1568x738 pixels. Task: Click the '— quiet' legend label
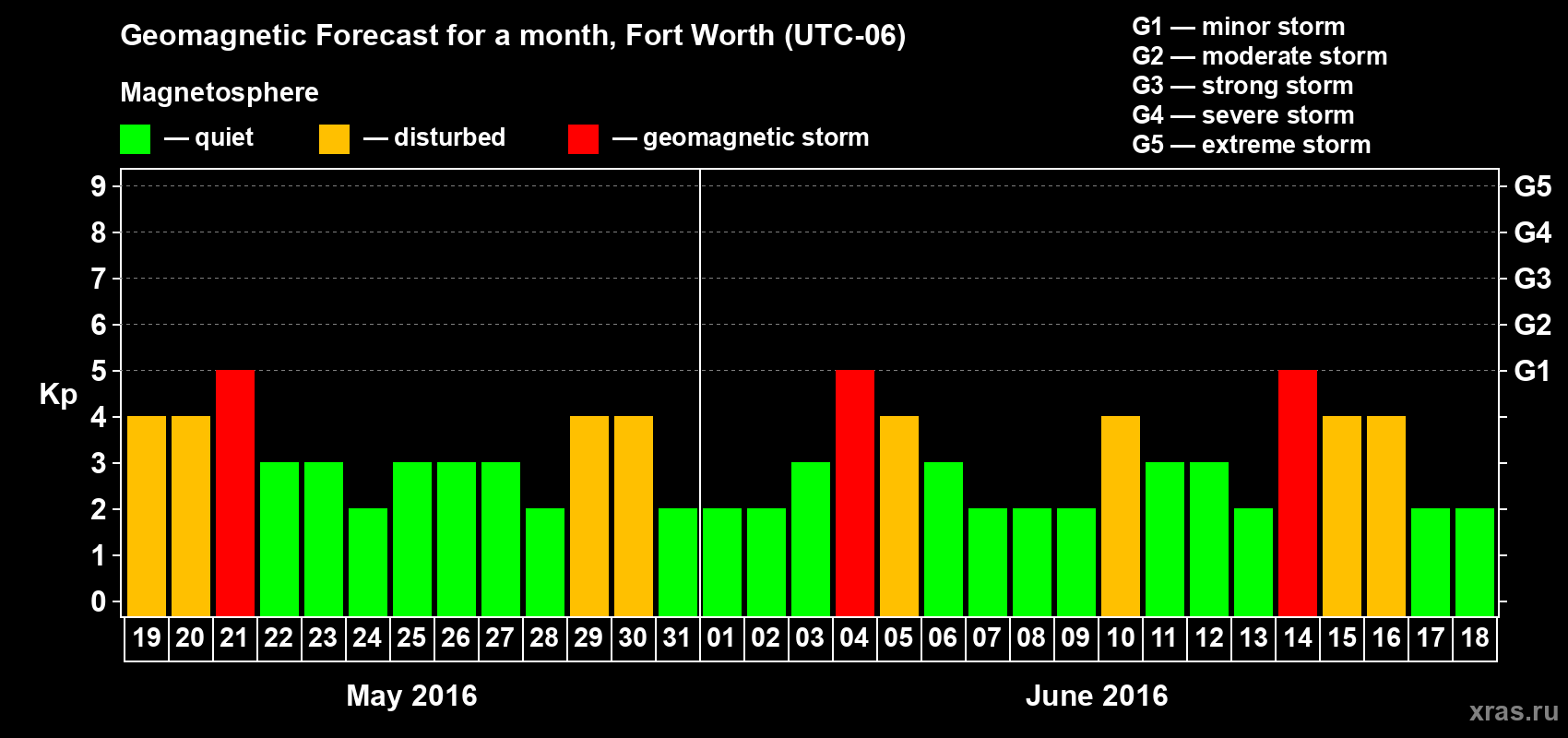[x=208, y=137]
